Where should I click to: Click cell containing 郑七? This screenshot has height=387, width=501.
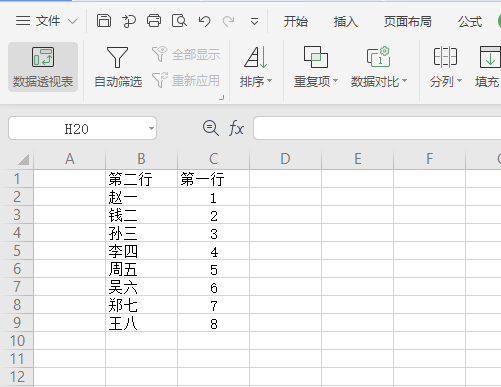click(x=141, y=305)
